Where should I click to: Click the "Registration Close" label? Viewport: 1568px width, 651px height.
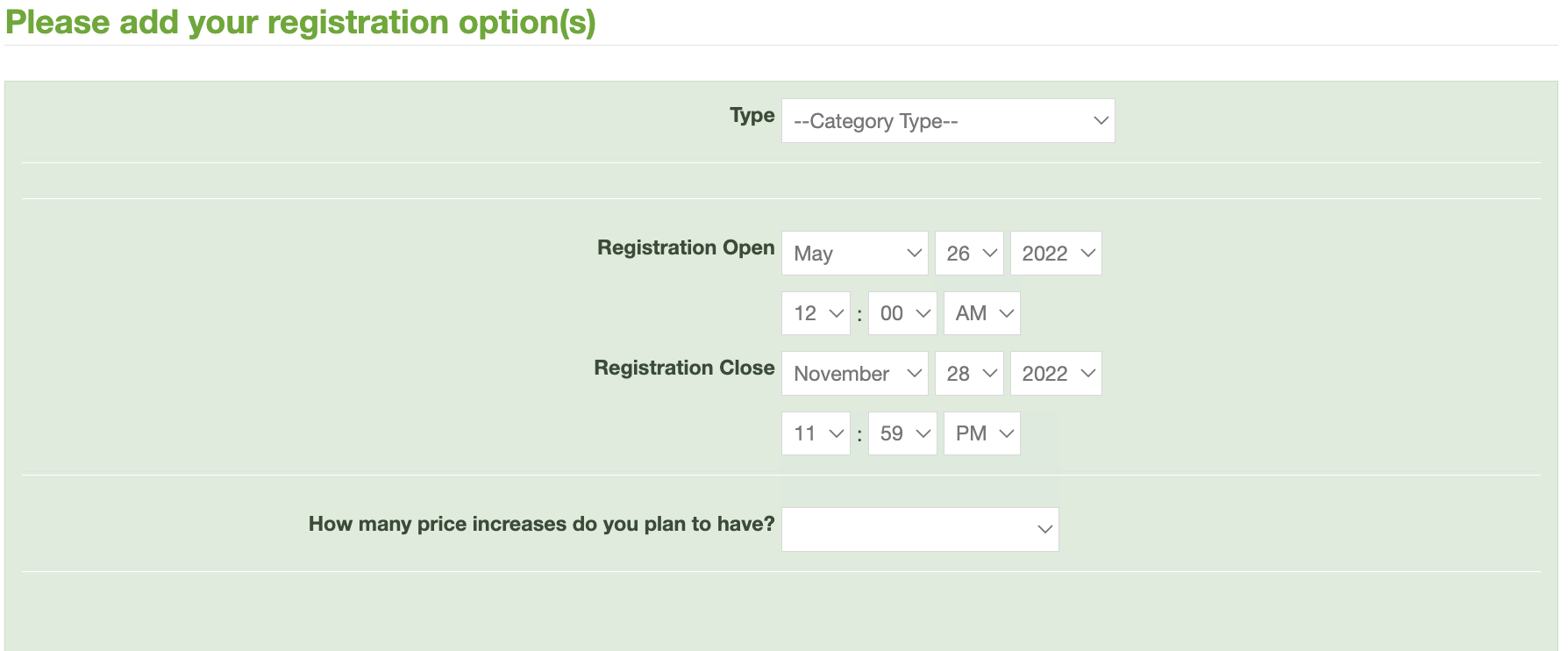(684, 368)
